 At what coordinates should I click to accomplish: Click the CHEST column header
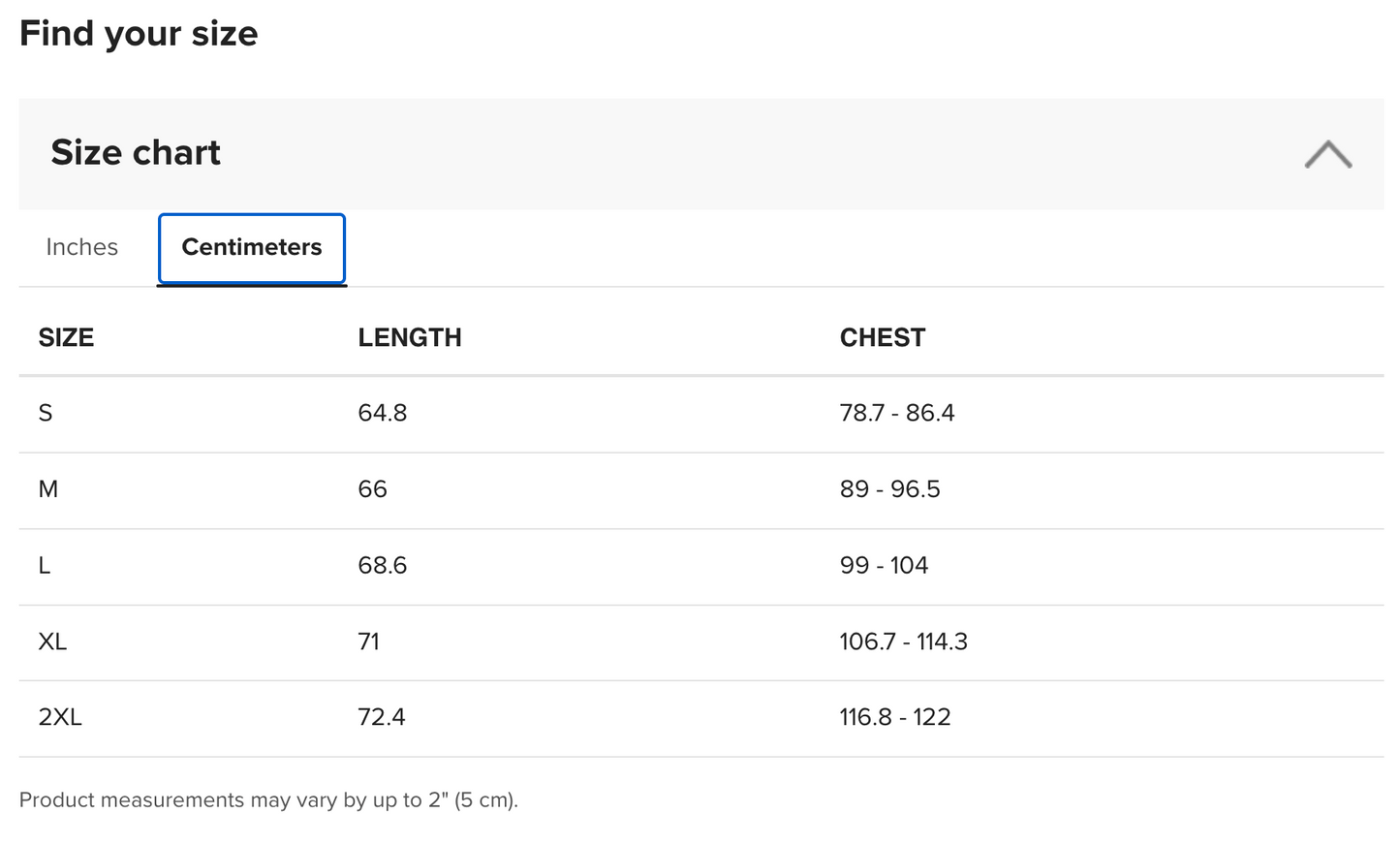coord(883,337)
